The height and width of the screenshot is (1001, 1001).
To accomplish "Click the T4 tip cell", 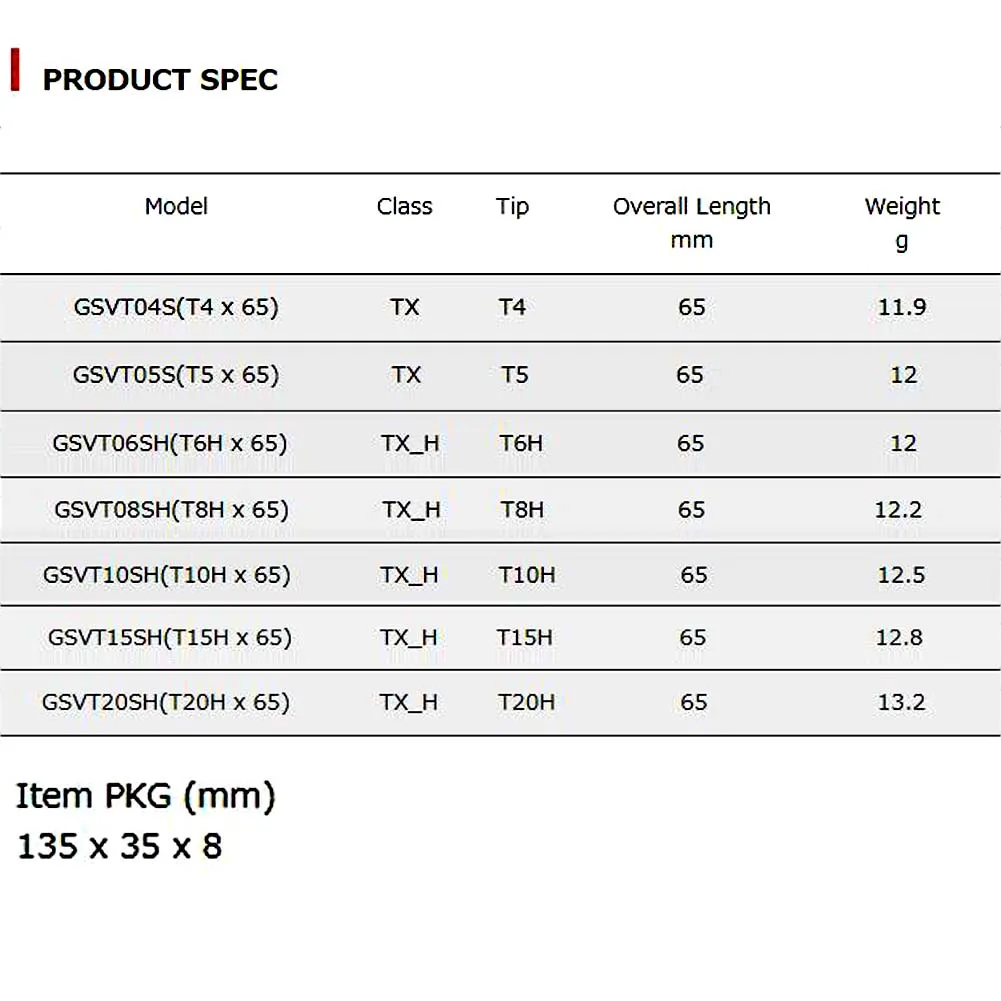I will pos(512,307).
